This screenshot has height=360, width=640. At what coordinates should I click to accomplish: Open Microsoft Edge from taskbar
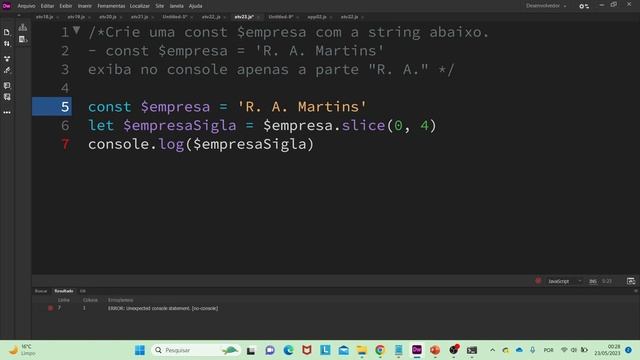[x=289, y=350]
